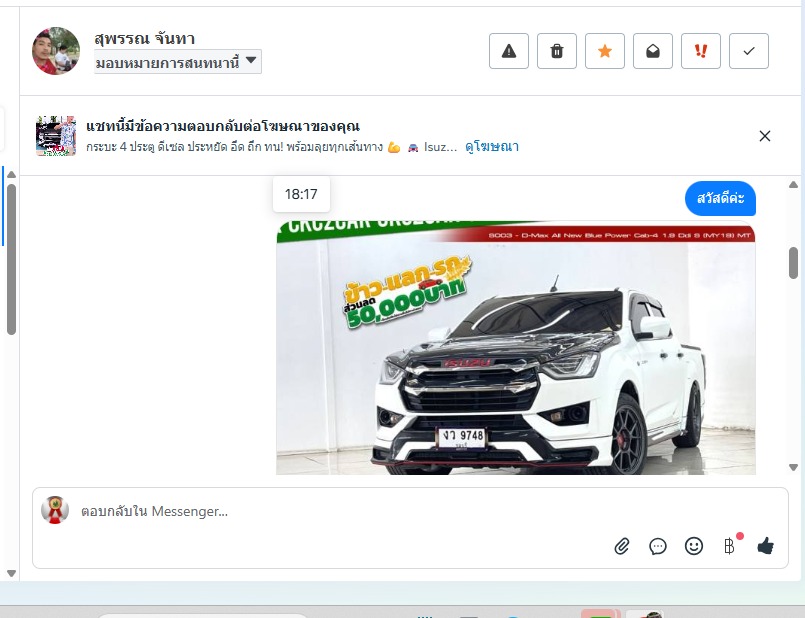Attach a file with paperclip icon

click(622, 546)
